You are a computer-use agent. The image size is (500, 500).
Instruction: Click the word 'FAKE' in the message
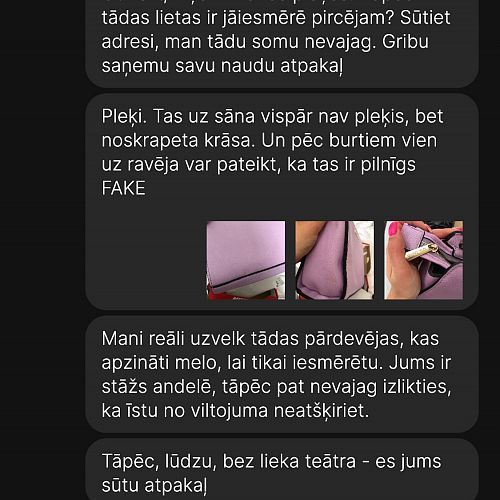pos(123,188)
